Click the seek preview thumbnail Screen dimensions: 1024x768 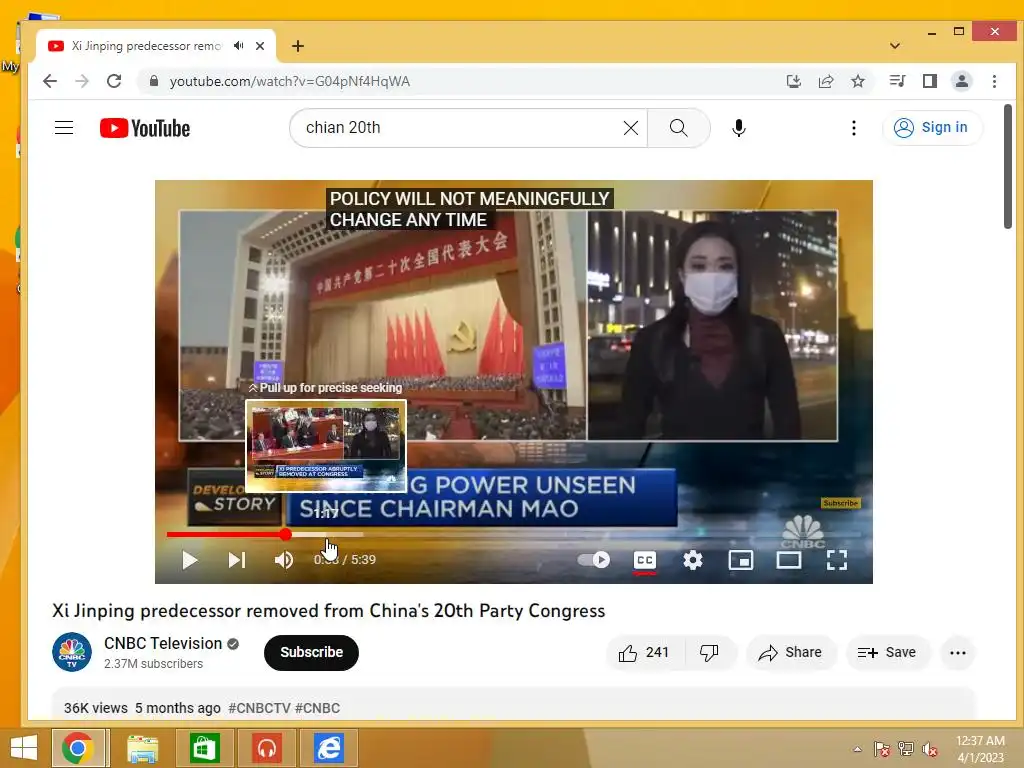[326, 445]
